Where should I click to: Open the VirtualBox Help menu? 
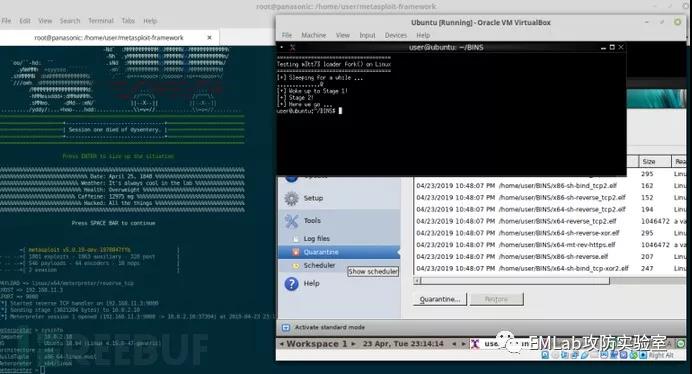click(423, 35)
